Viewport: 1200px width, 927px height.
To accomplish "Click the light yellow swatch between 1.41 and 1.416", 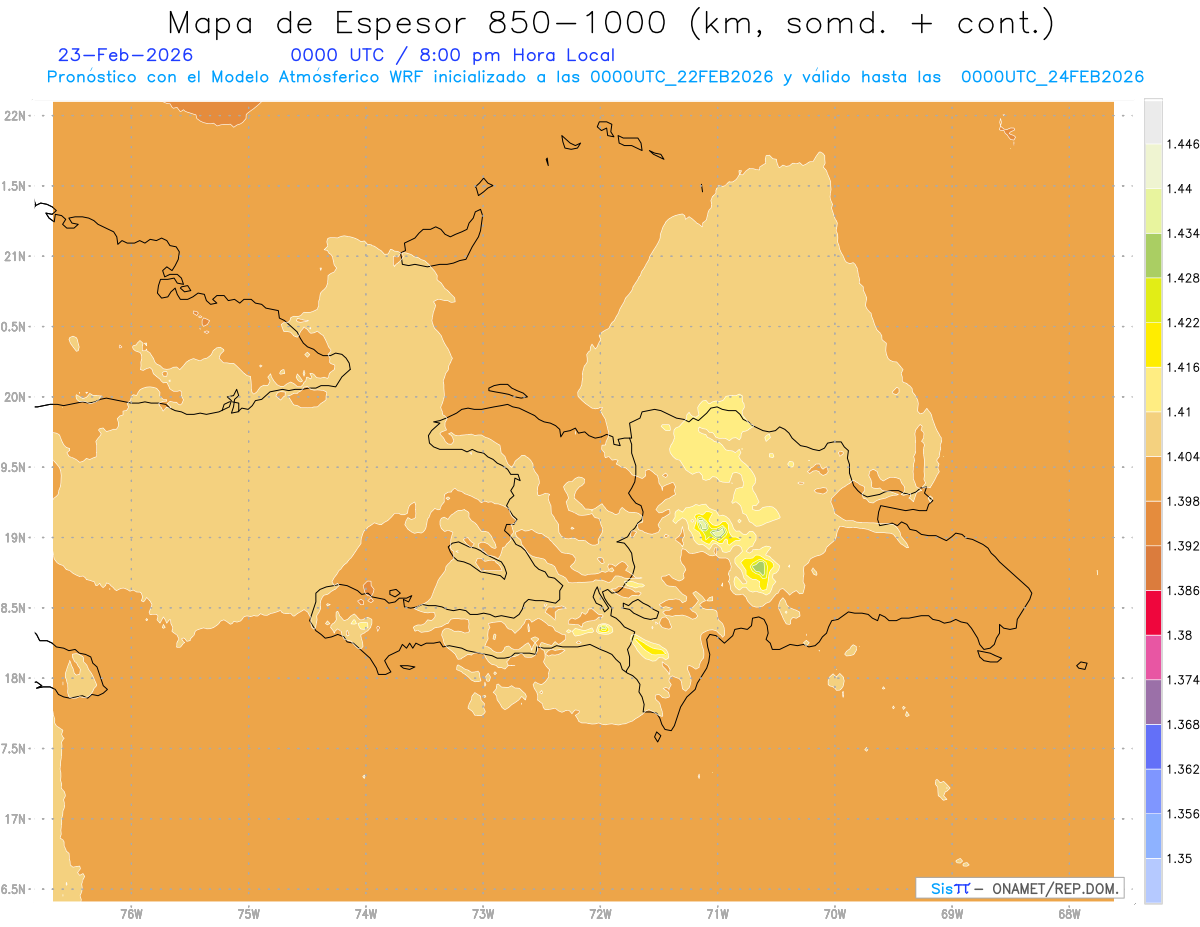I will 1154,389.
